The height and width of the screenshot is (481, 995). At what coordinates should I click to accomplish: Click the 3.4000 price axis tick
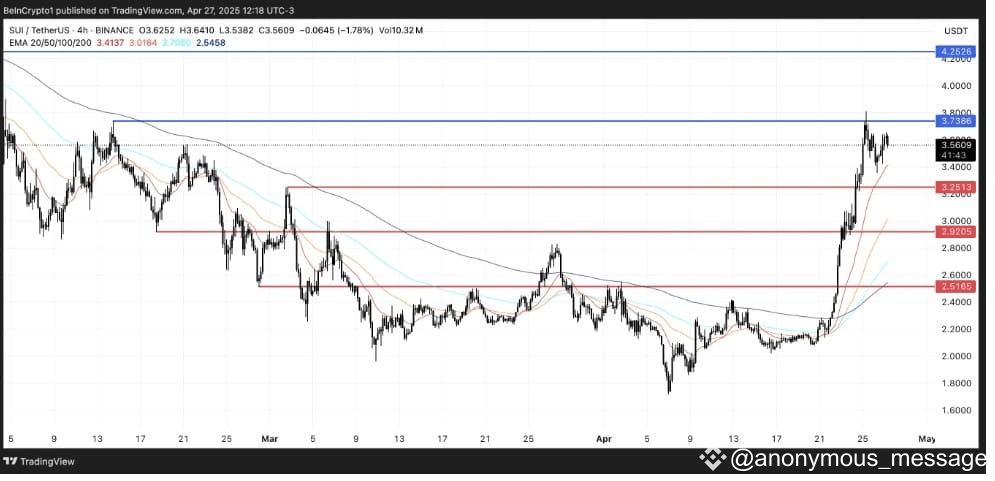coord(956,167)
